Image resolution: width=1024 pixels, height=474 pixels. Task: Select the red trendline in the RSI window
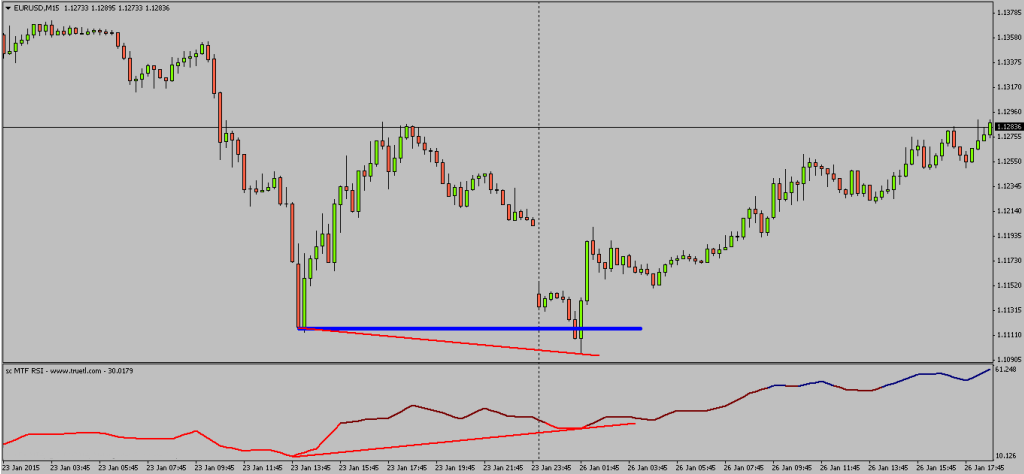464,439
